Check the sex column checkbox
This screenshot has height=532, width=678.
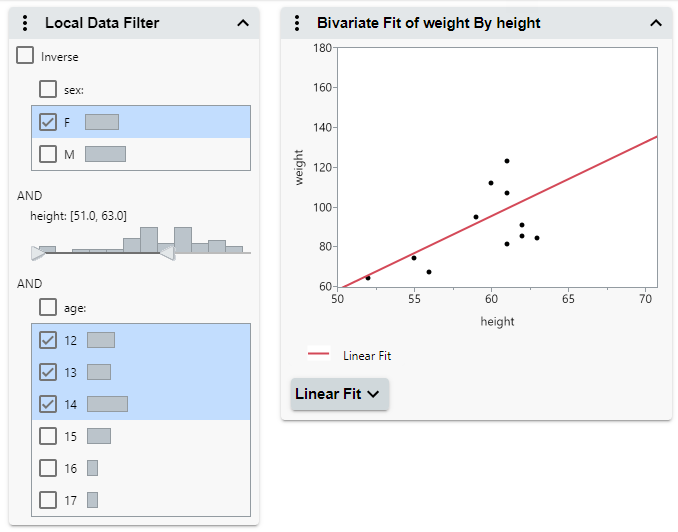[x=48, y=89]
